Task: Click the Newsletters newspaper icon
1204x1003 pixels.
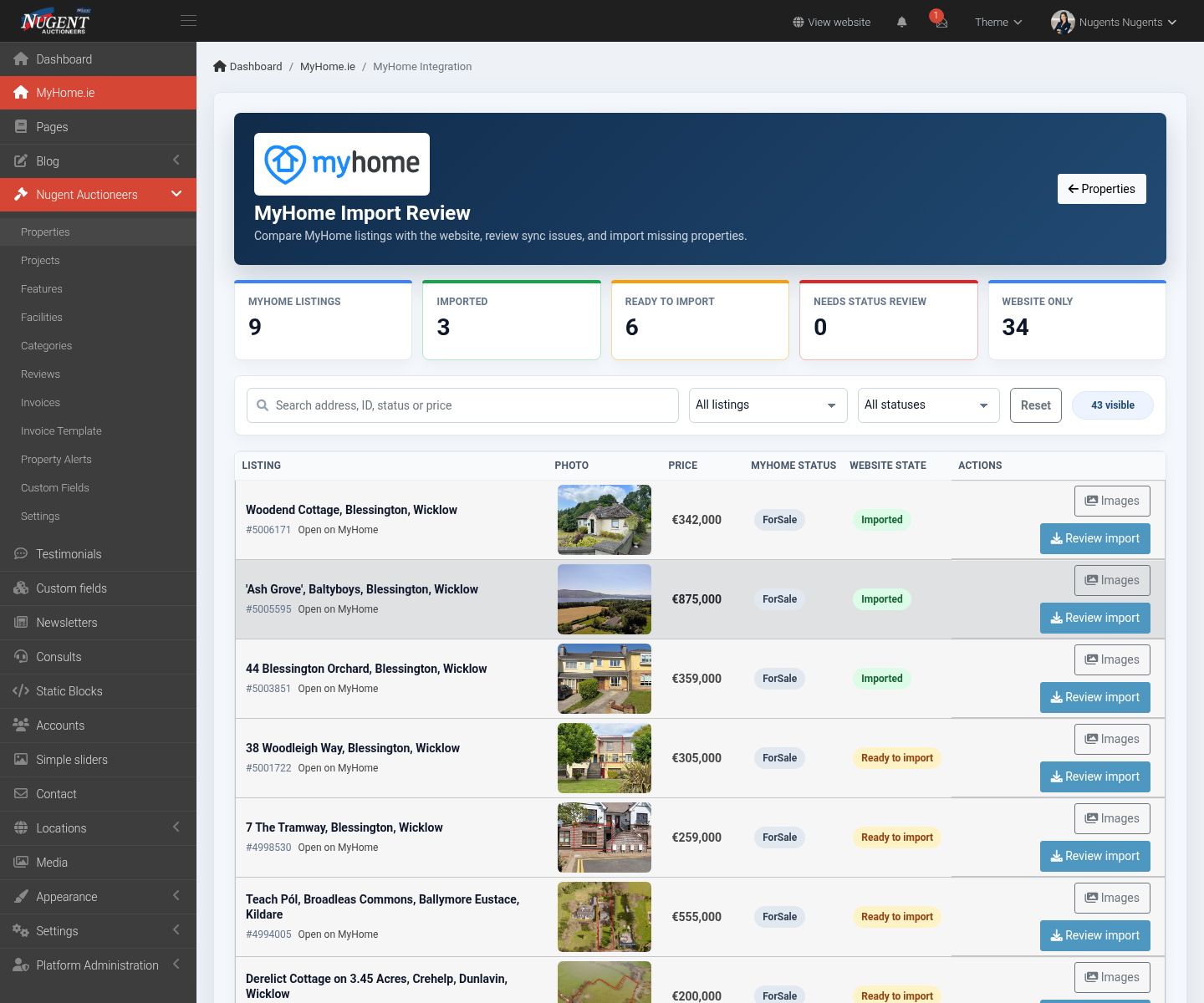Action: pos(21,623)
